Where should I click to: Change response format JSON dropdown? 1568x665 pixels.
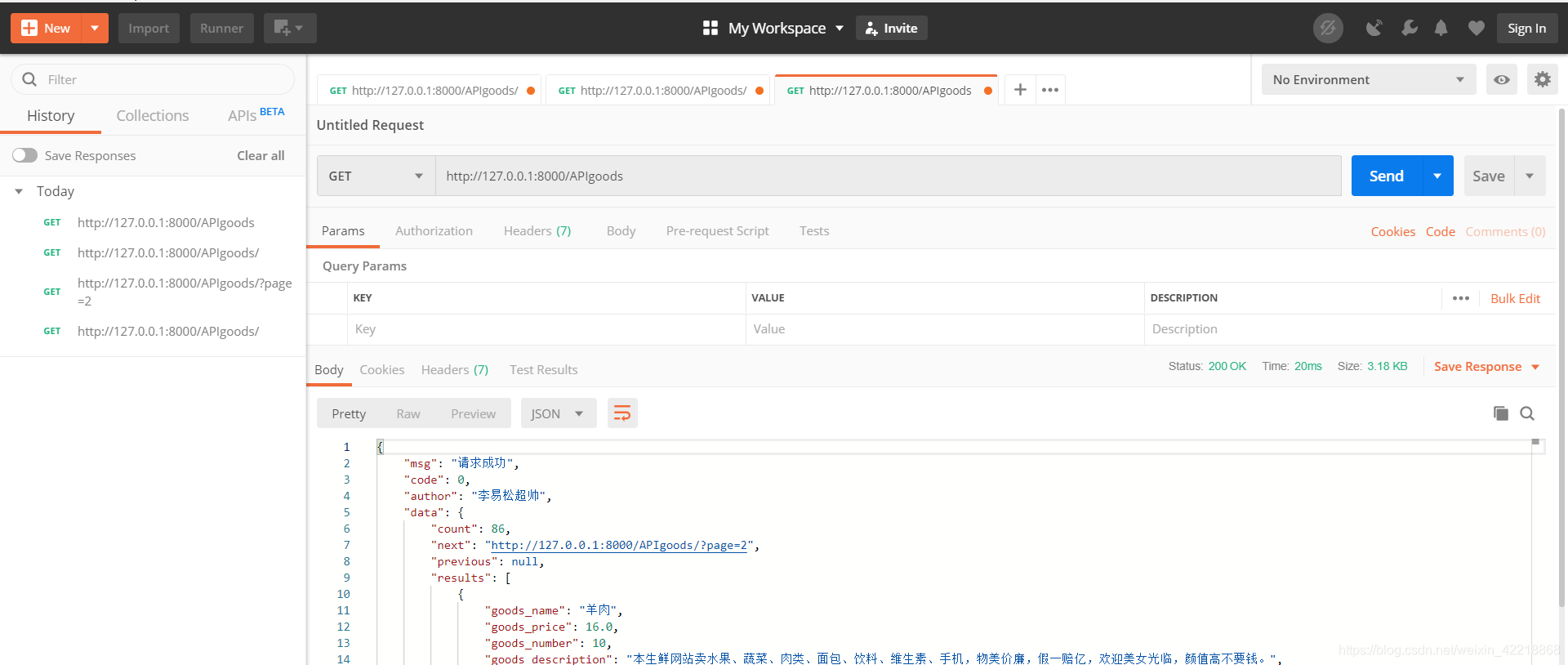pyautogui.click(x=559, y=413)
